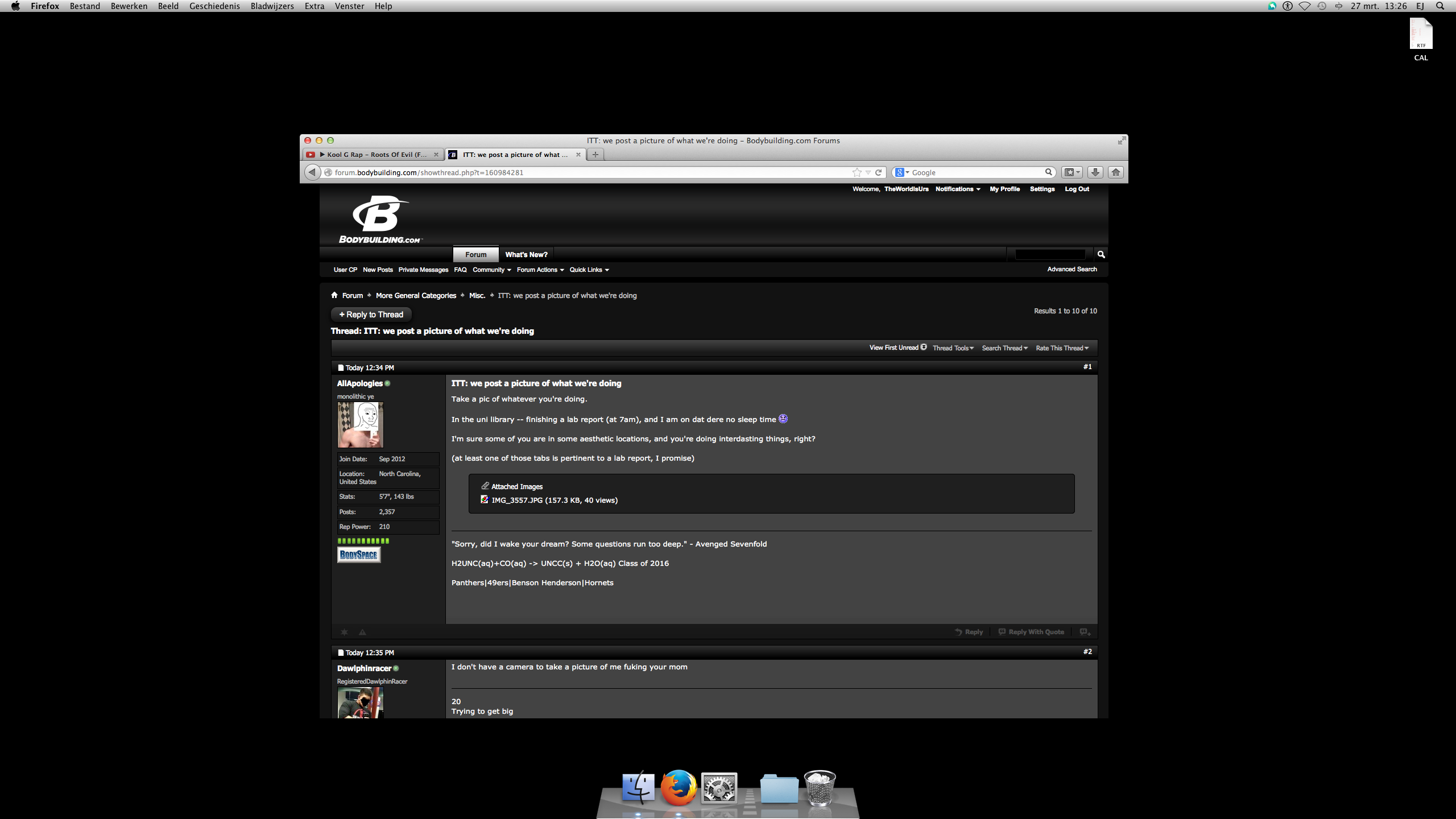Click the report post warning triangle icon

tap(362, 632)
